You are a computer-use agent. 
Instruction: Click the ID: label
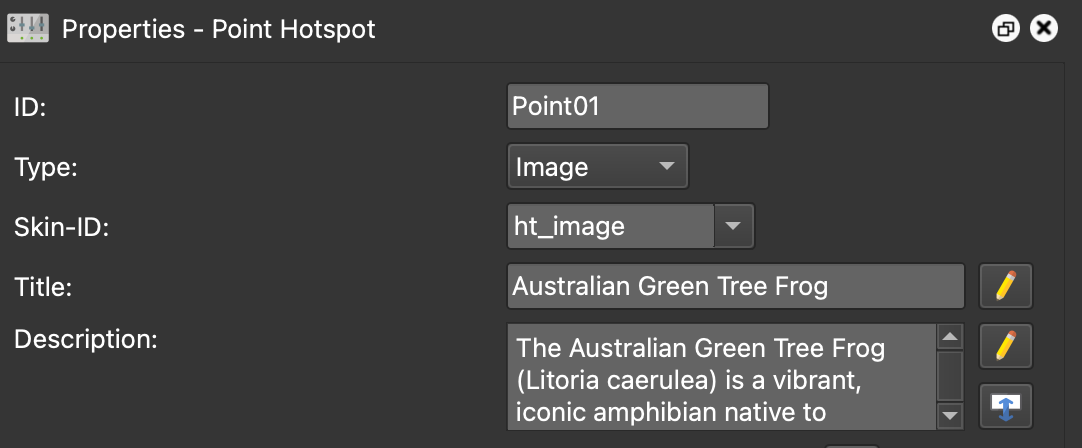(30, 107)
